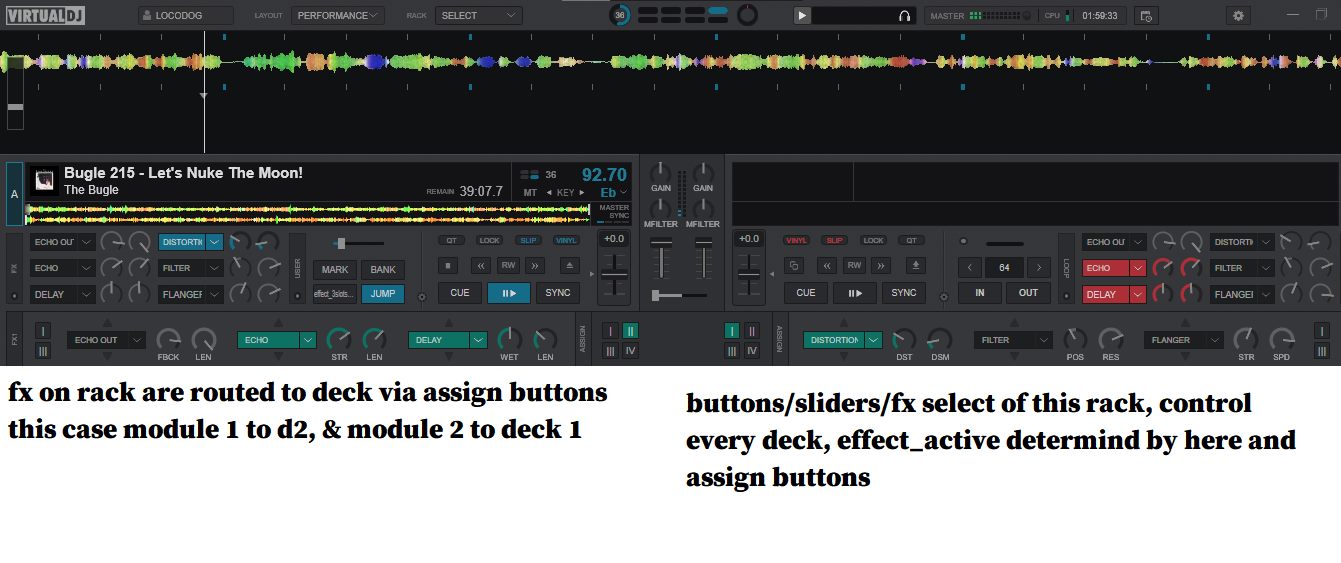Click the FBCK knob in the rack
This screenshot has width=1341, height=563.
(168, 339)
